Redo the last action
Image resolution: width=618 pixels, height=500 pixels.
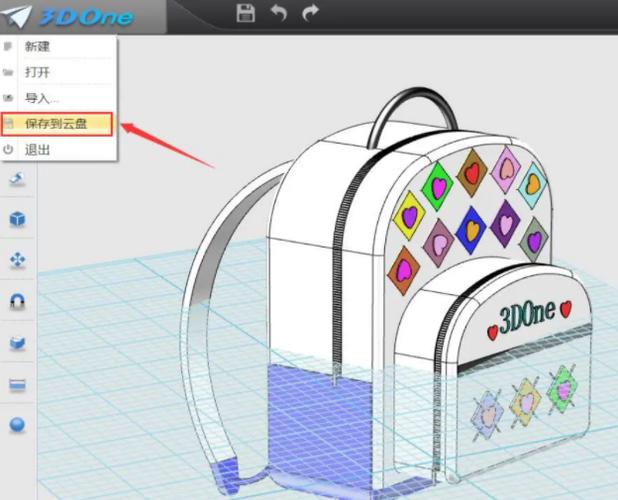[x=310, y=13]
